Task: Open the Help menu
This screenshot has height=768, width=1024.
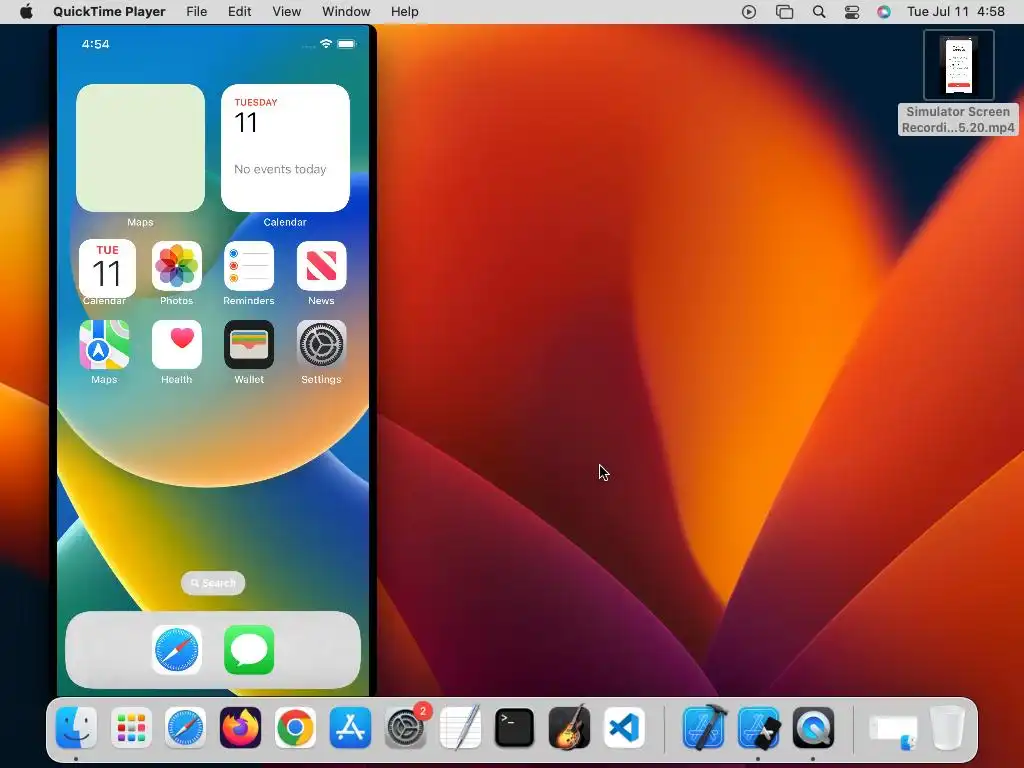Action: 405,12
